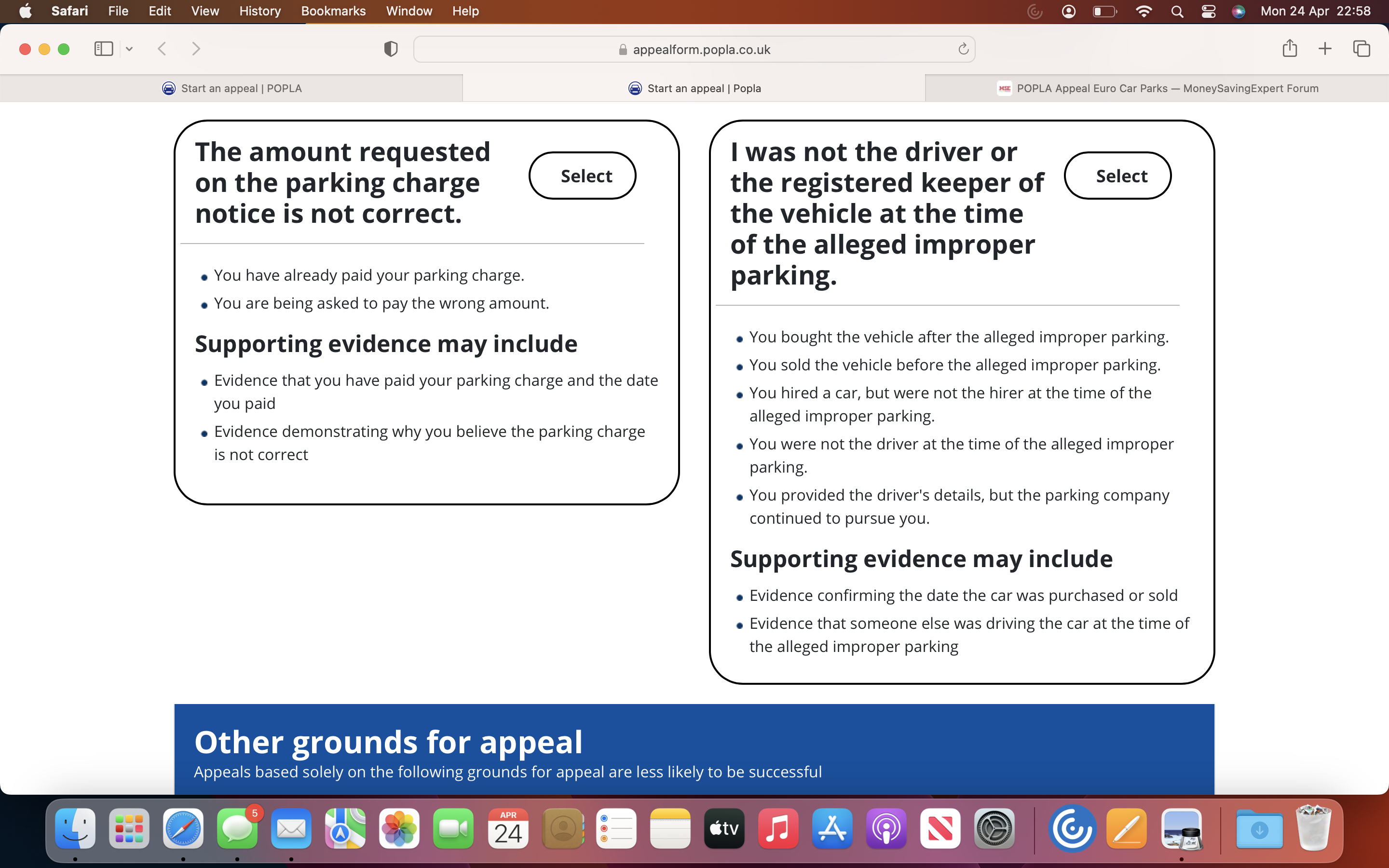Select the not the driver appeal ground
The height and width of the screenshot is (868, 1389).
pos(1117,176)
